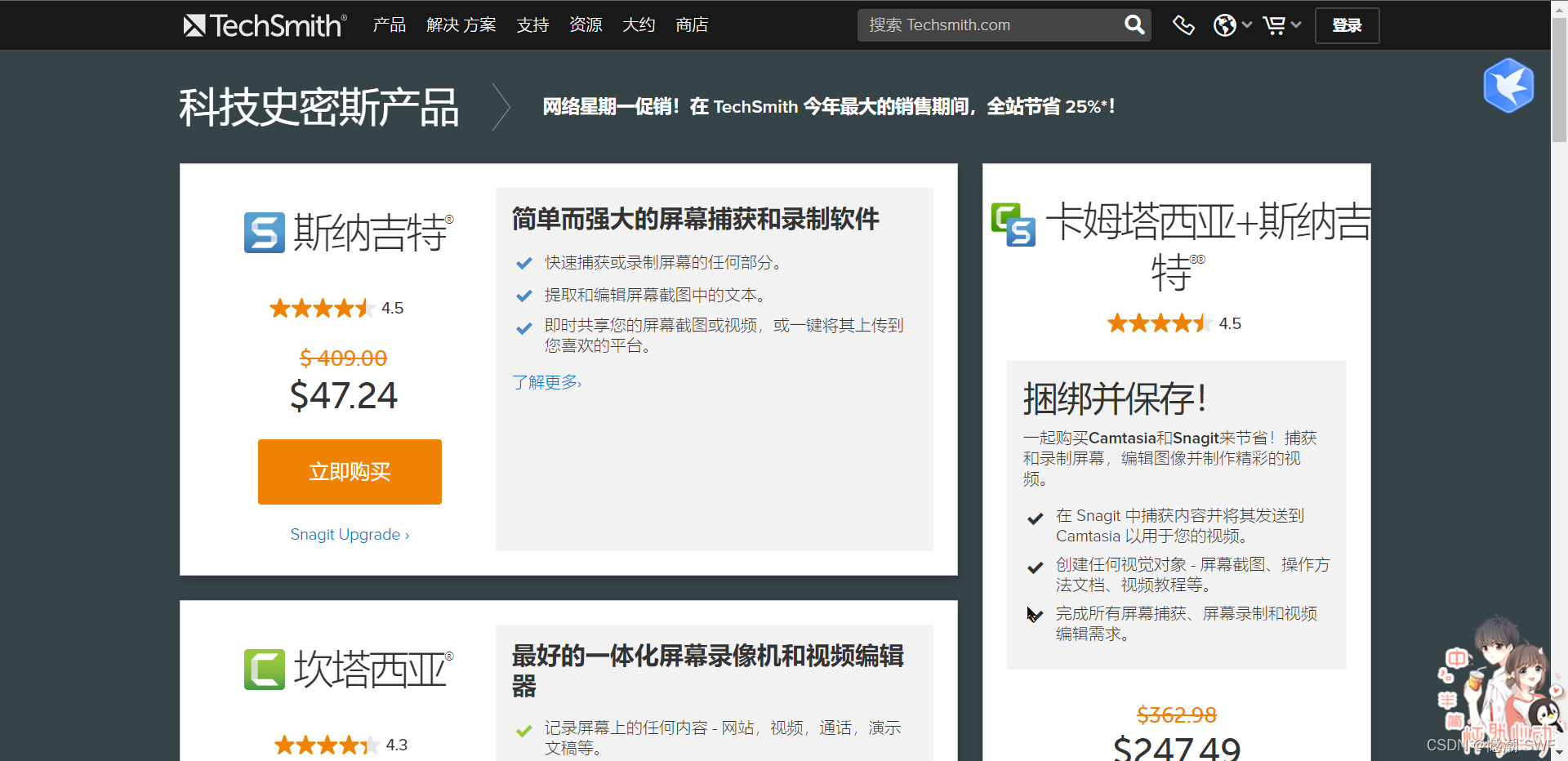Open the 大约 menu

(x=639, y=25)
